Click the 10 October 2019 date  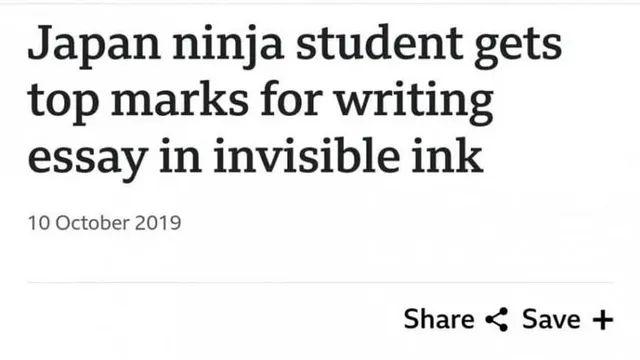click(104, 223)
